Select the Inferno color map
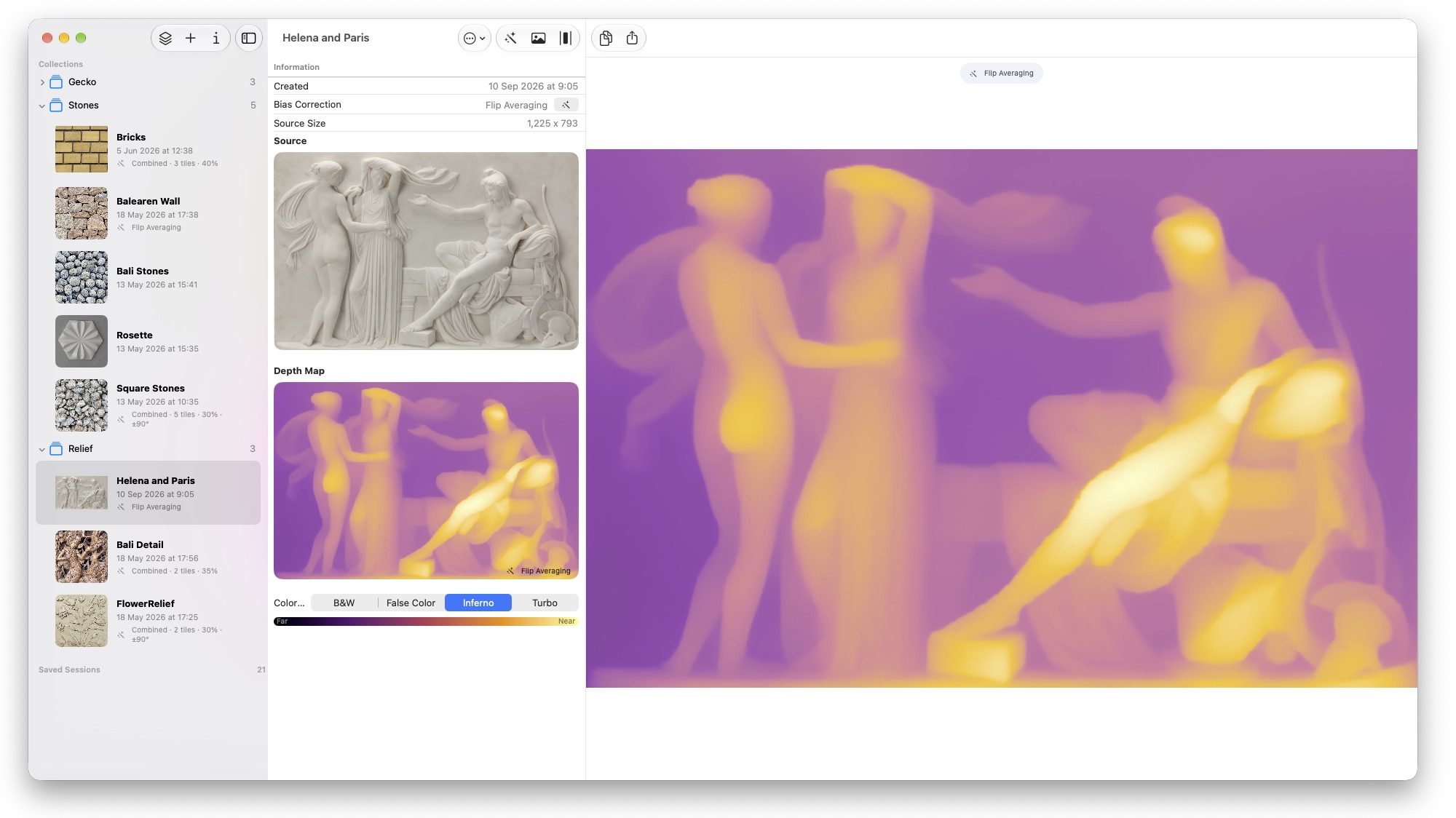Image resolution: width=1456 pixels, height=818 pixels. coord(478,603)
